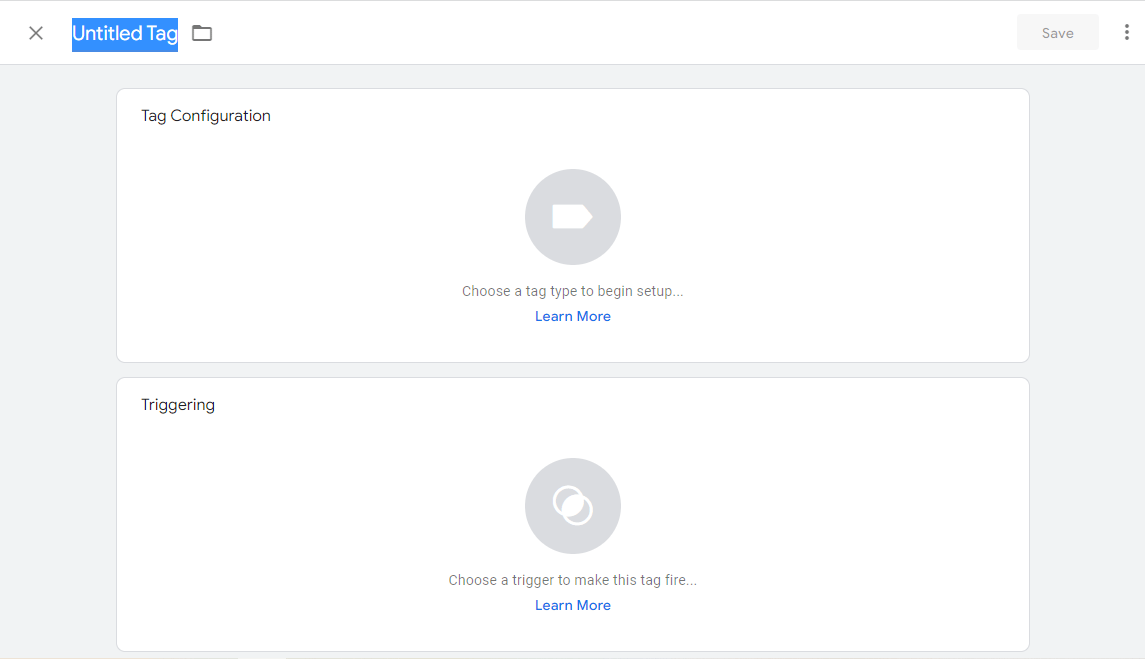1145x659 pixels.
Task: Close the tag editor with the X icon
Action: click(36, 33)
